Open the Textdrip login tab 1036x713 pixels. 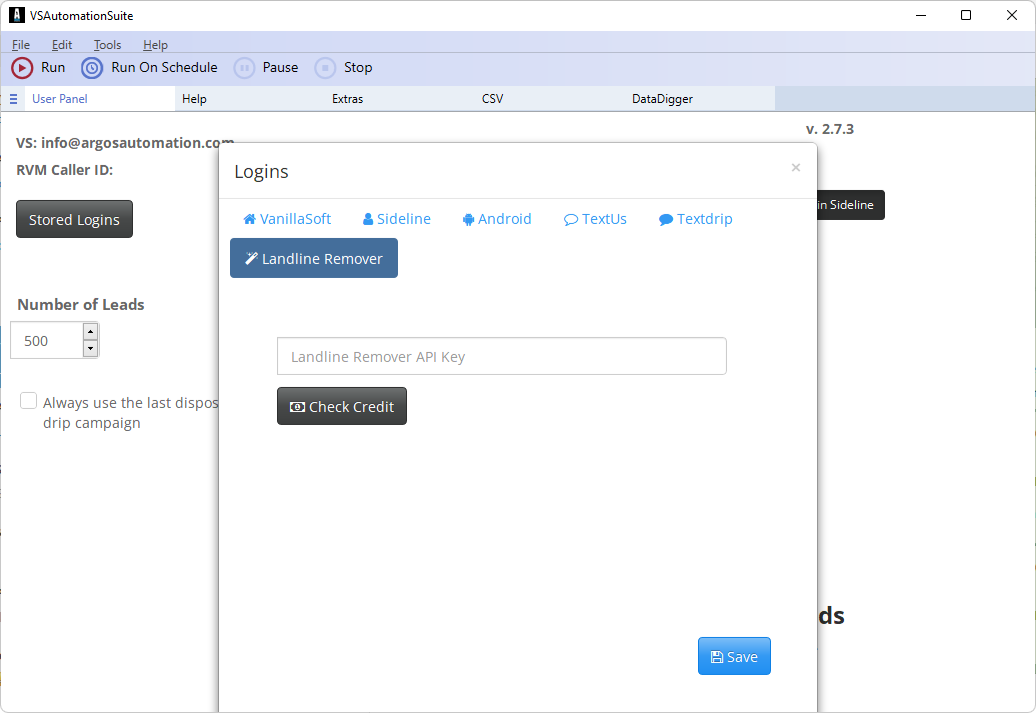click(696, 219)
